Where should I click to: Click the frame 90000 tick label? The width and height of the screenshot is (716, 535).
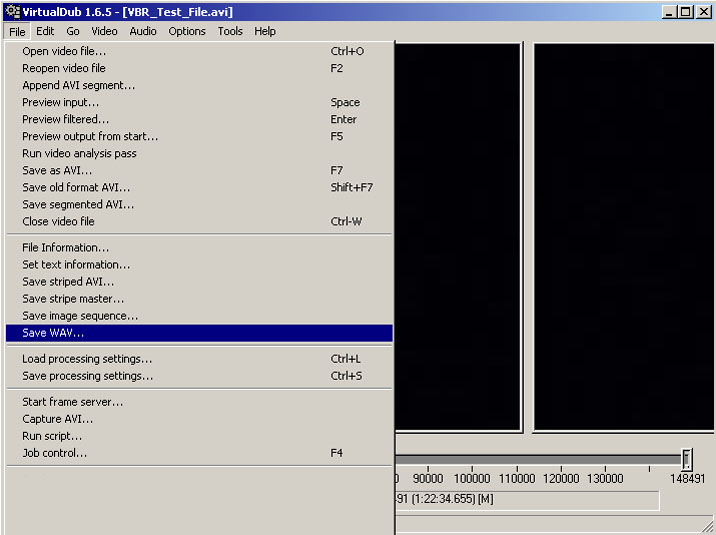(x=428, y=478)
